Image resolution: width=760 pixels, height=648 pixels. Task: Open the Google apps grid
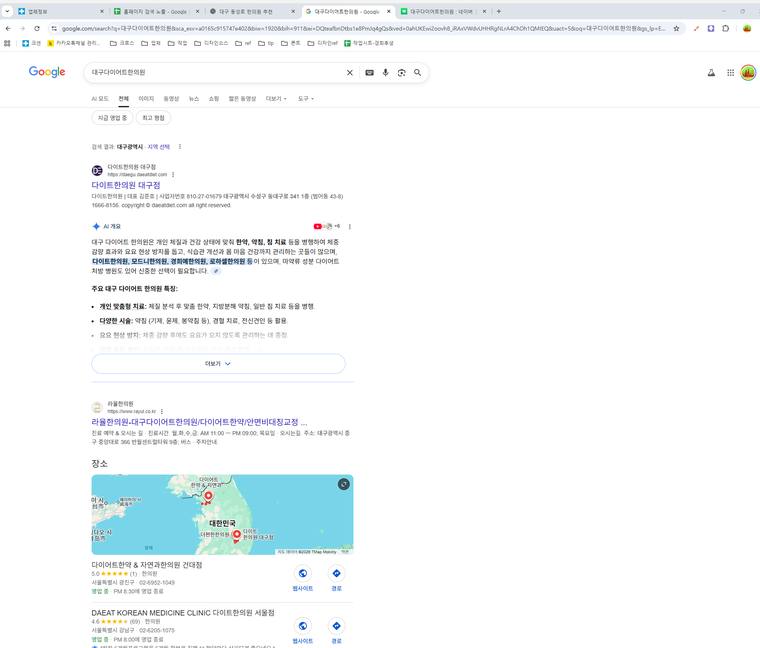[x=730, y=73]
